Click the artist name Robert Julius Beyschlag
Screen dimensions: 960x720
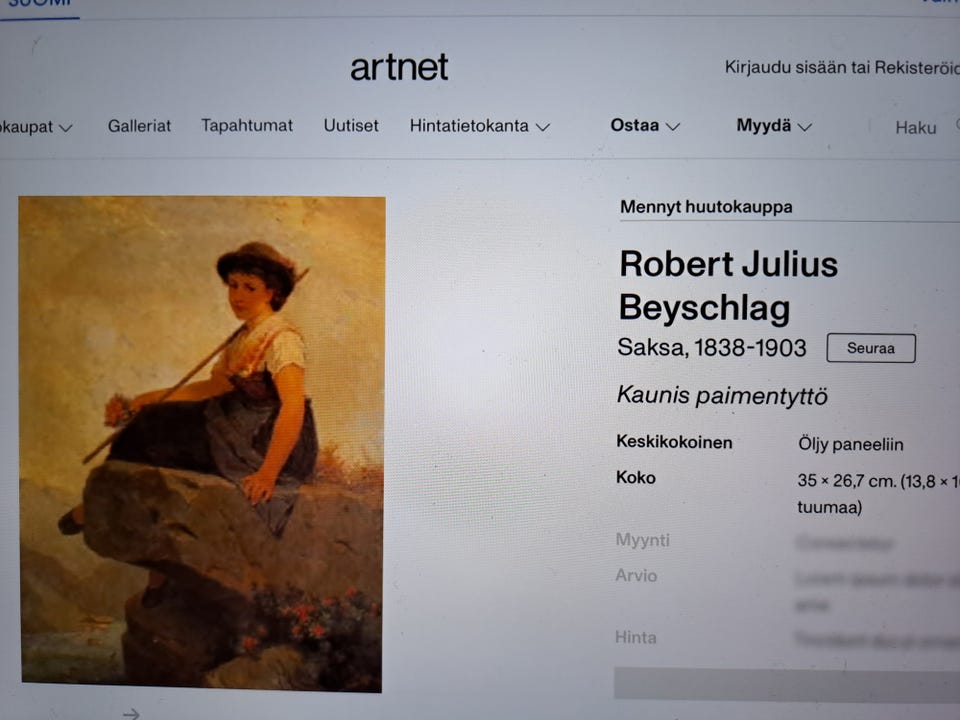coord(729,285)
